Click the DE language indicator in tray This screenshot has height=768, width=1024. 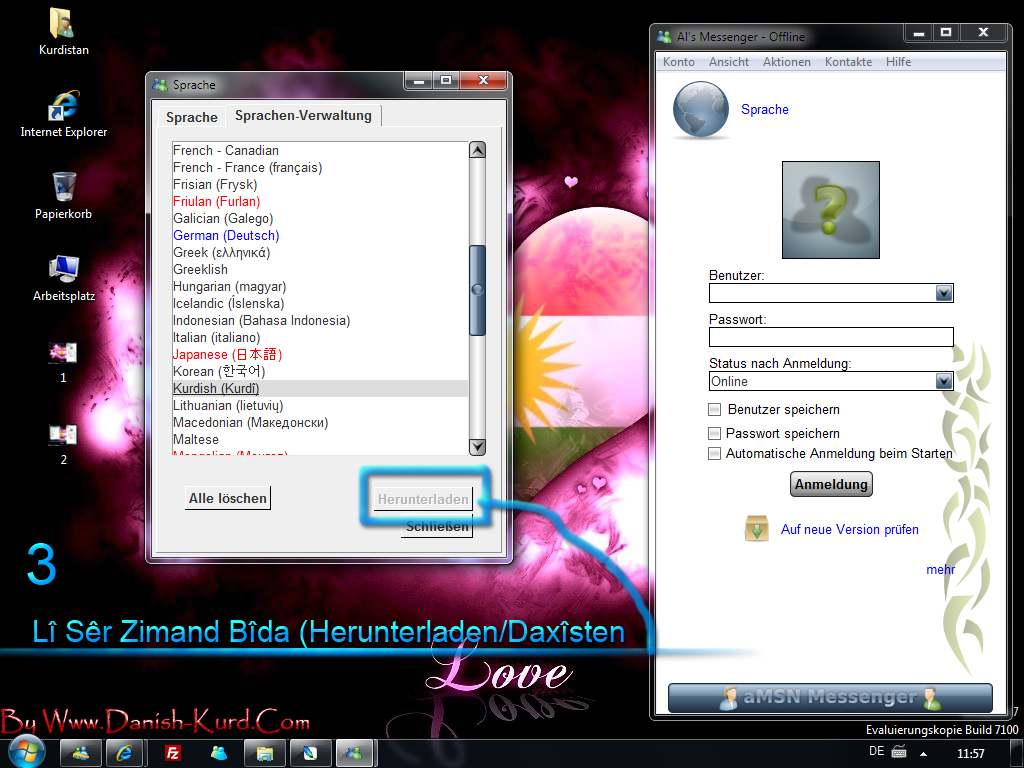tap(876, 751)
